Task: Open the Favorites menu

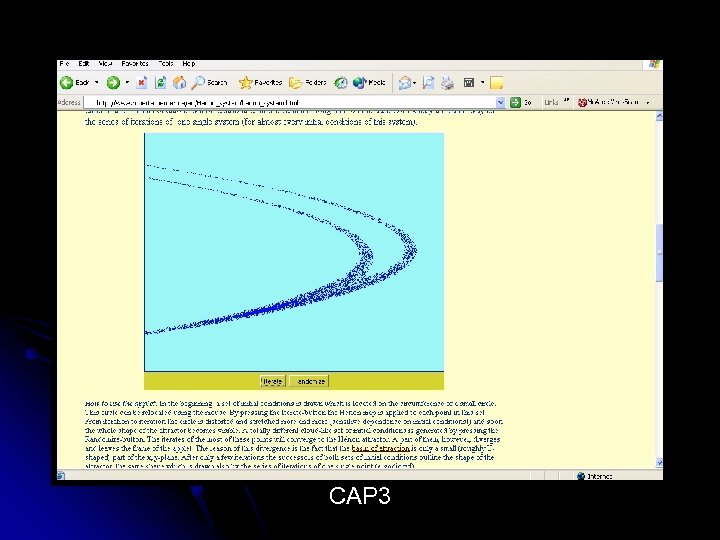Action: pyautogui.click(x=135, y=64)
